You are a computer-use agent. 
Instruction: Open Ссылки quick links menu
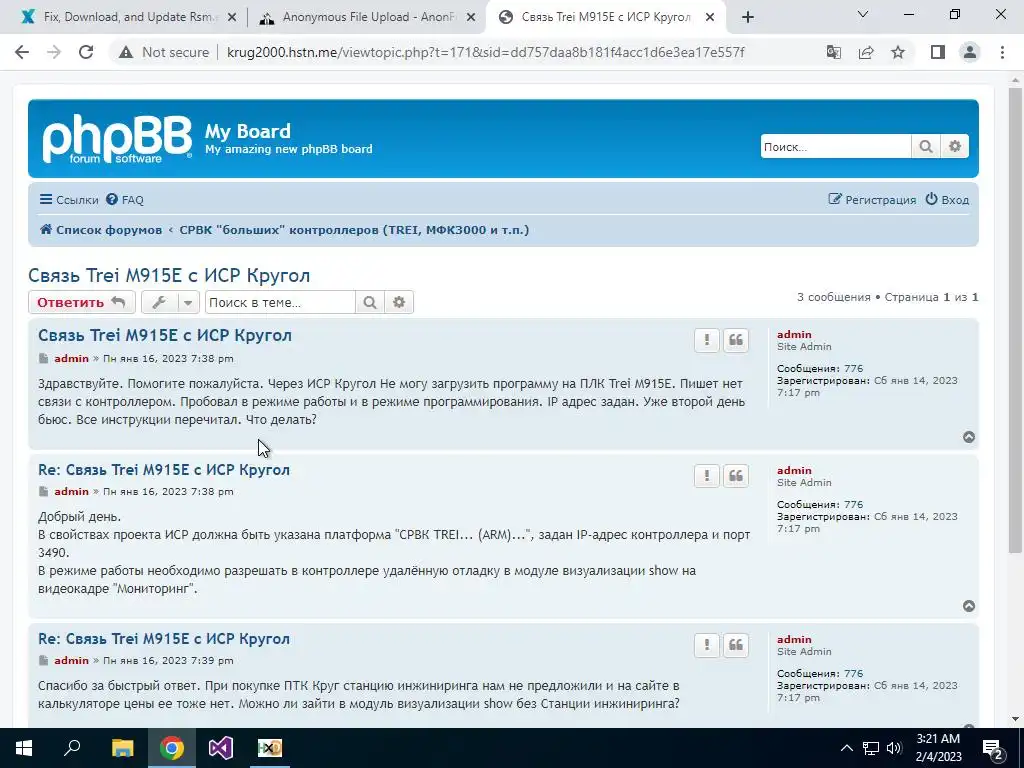click(x=69, y=200)
